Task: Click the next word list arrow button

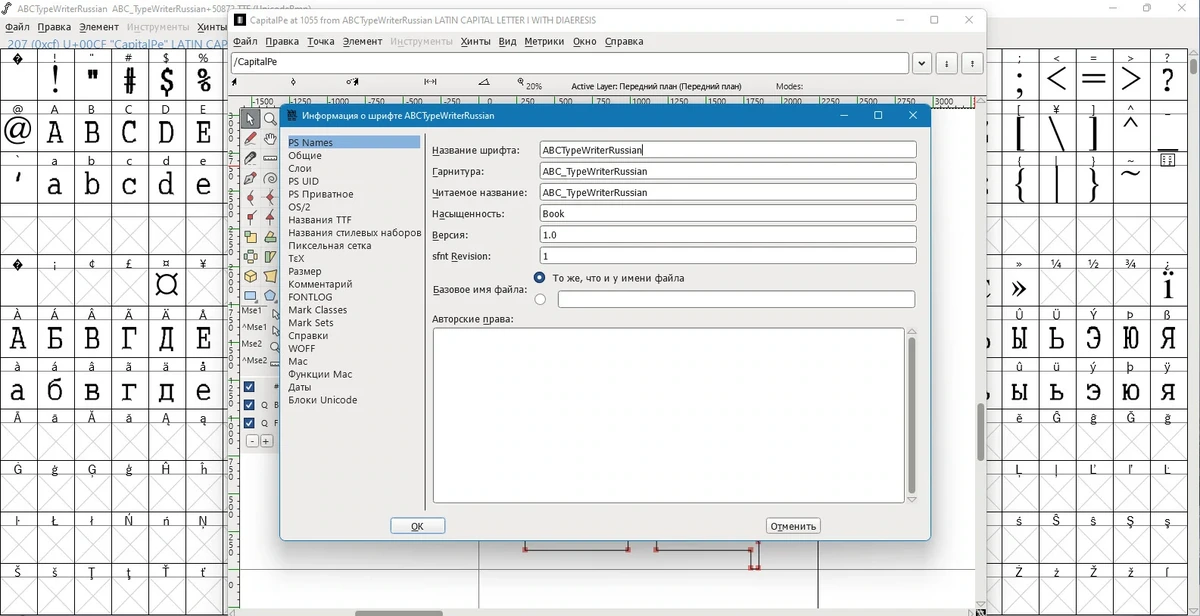Action: [x=972, y=63]
